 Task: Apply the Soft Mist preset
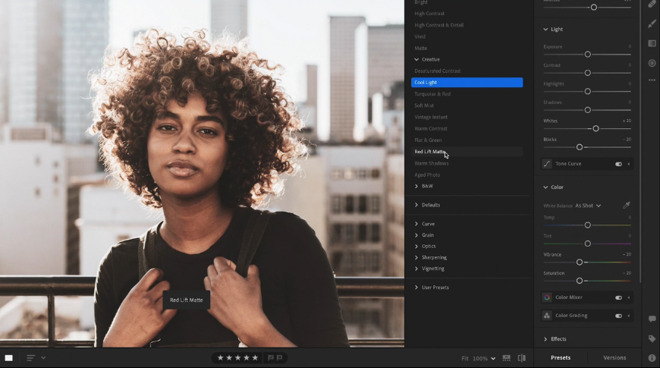point(424,106)
